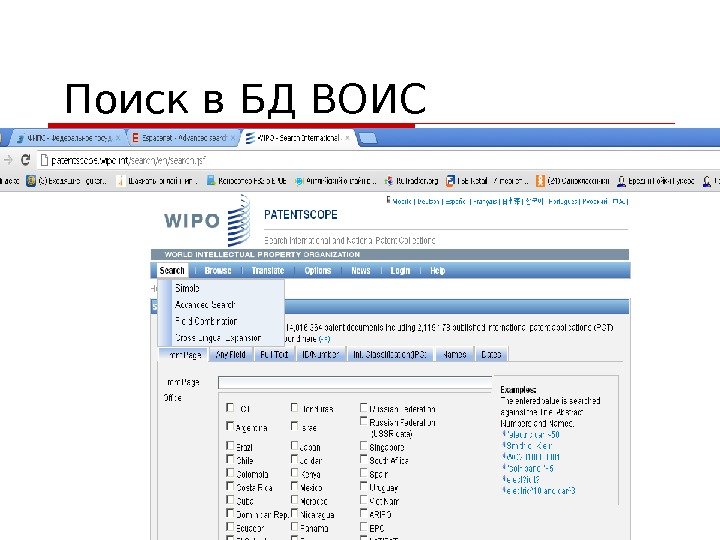Image resolution: width=720 pixels, height=540 pixels.
Task: Tick the EPO checkbox
Action: 364,527
